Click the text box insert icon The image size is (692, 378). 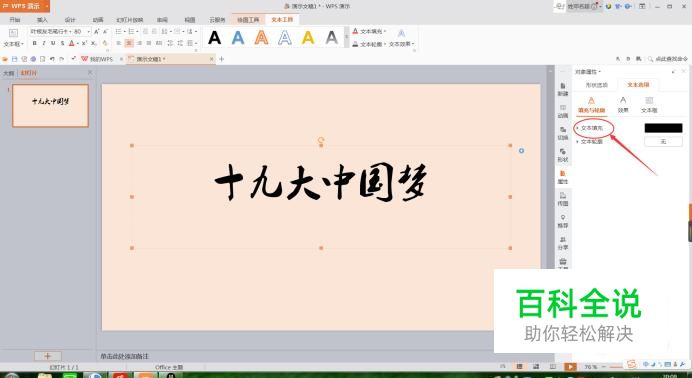pyautogui.click(x=13, y=33)
